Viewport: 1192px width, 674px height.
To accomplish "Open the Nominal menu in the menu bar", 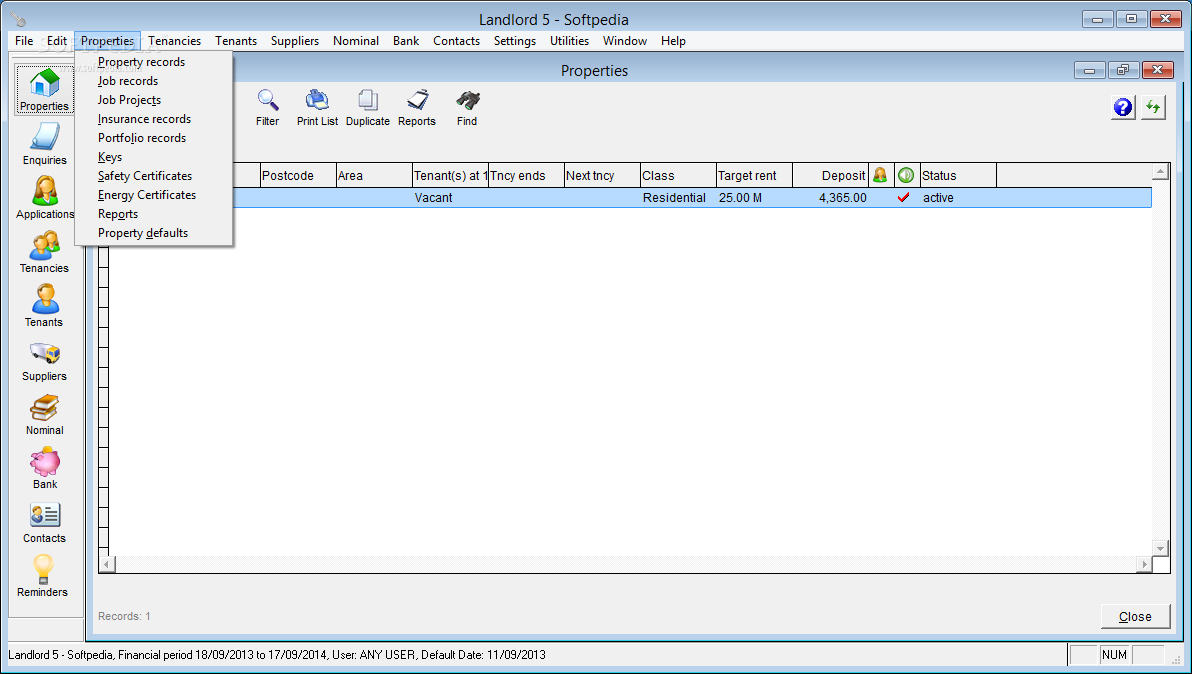I will (x=356, y=41).
